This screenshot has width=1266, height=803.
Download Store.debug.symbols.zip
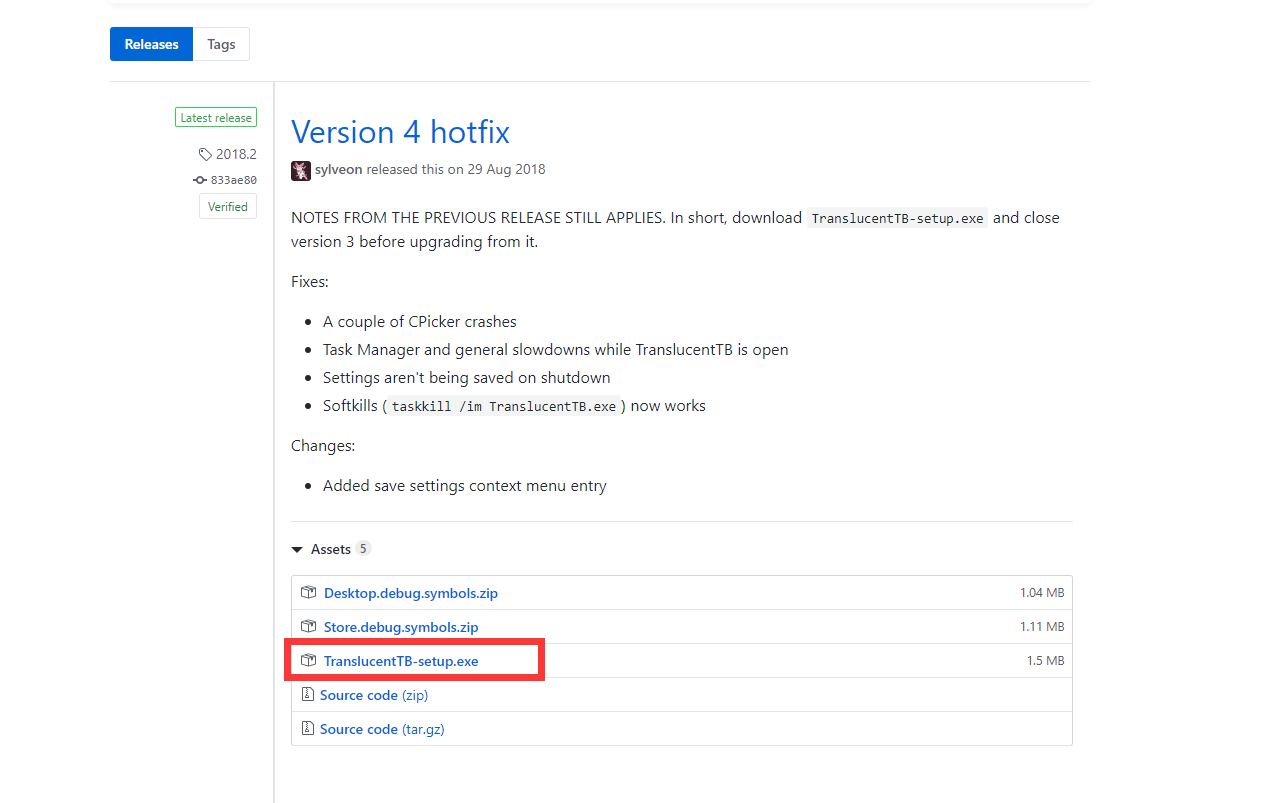click(x=401, y=627)
